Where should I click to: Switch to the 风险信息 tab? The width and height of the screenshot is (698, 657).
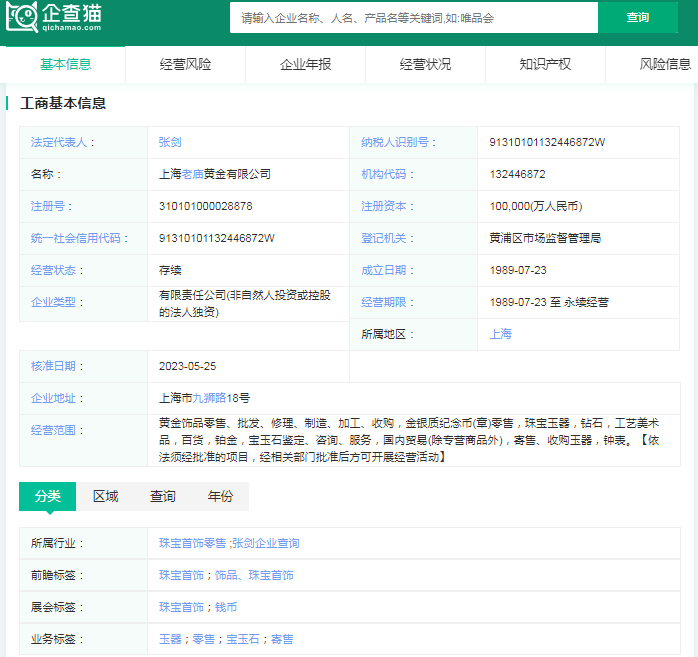pyautogui.click(x=665, y=64)
